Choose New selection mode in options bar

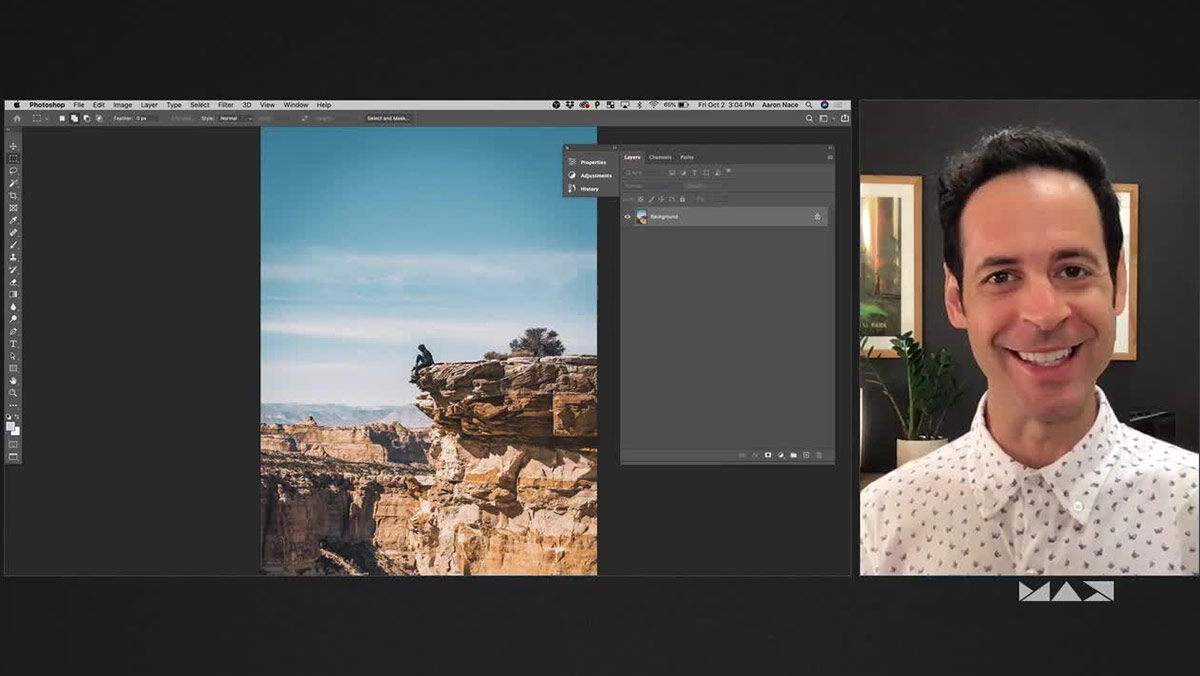62,118
